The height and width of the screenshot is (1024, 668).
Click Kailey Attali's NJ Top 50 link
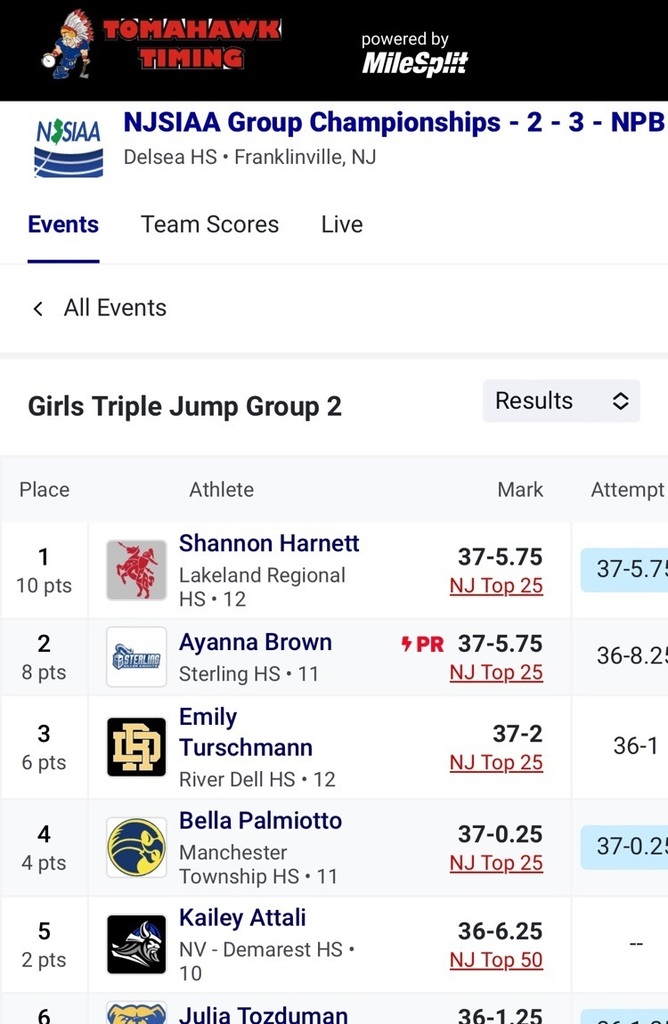496,960
